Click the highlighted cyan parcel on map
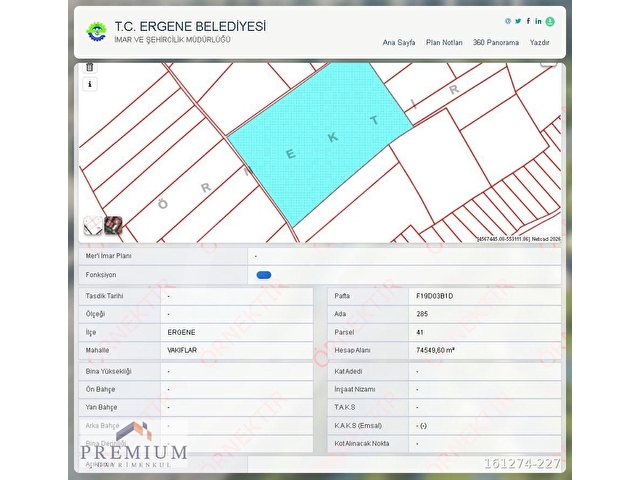 320,141
